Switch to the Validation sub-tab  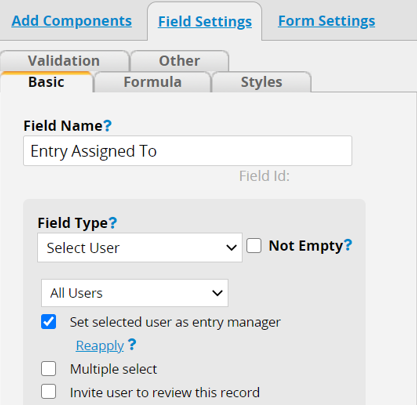tap(64, 61)
